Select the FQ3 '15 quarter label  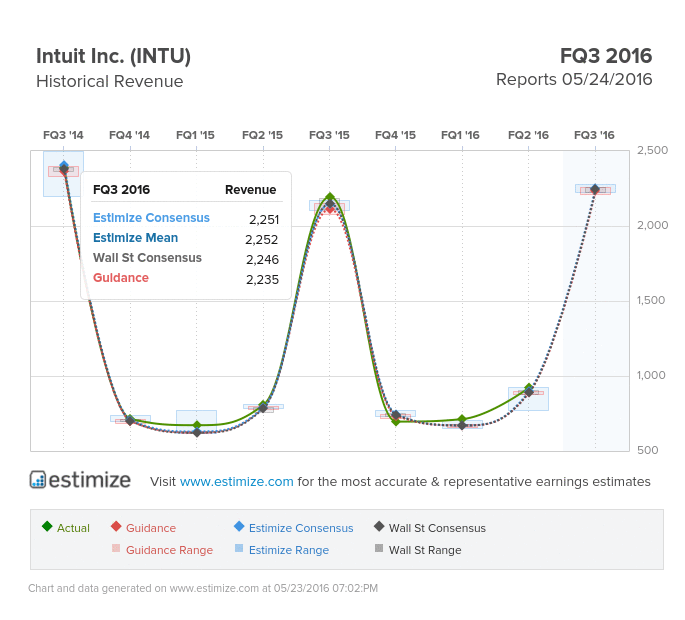pyautogui.click(x=329, y=135)
